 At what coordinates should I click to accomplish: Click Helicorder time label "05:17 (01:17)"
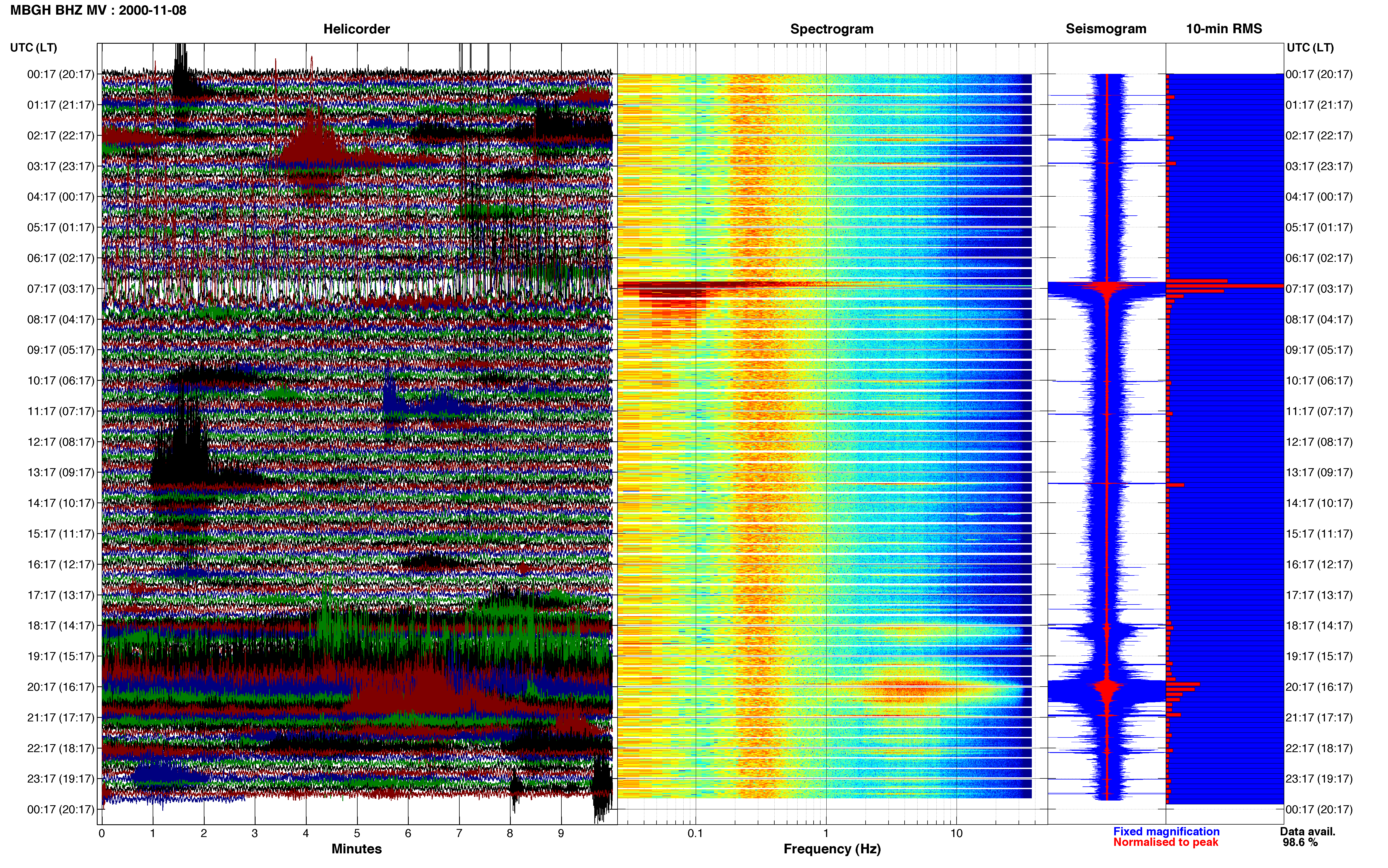[x=60, y=227]
